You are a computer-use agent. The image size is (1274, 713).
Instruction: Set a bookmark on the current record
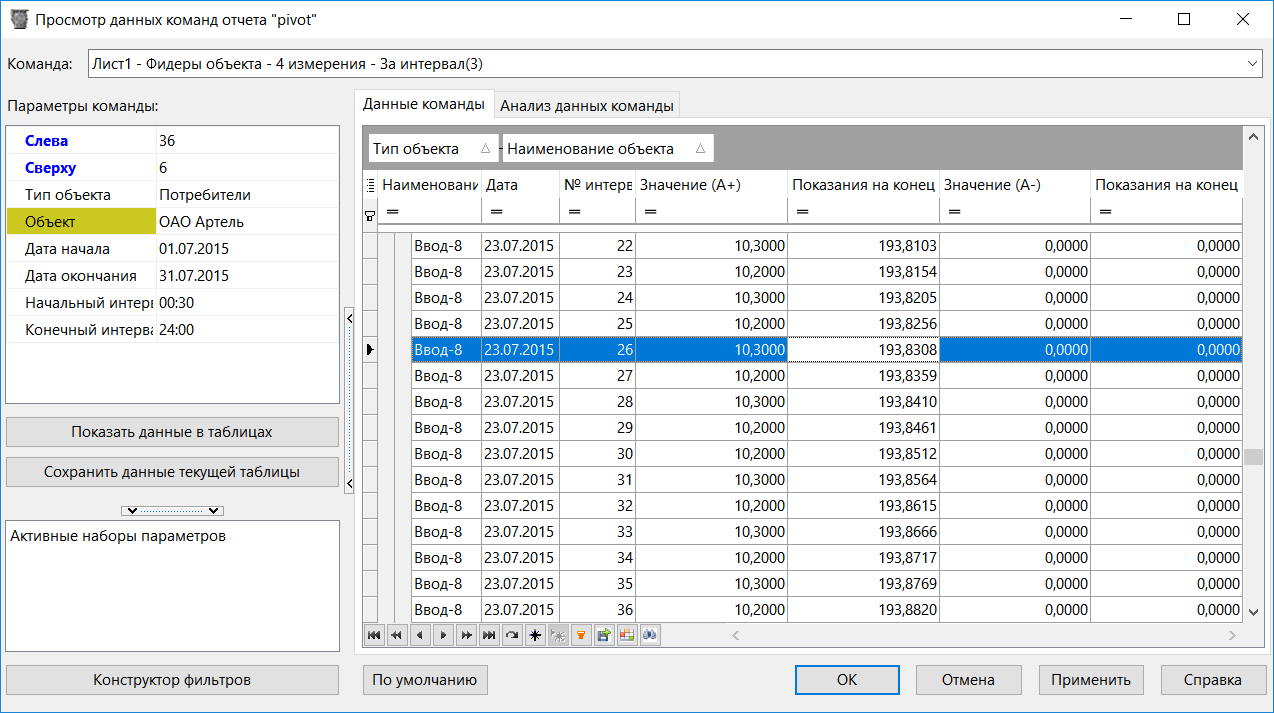tap(535, 635)
